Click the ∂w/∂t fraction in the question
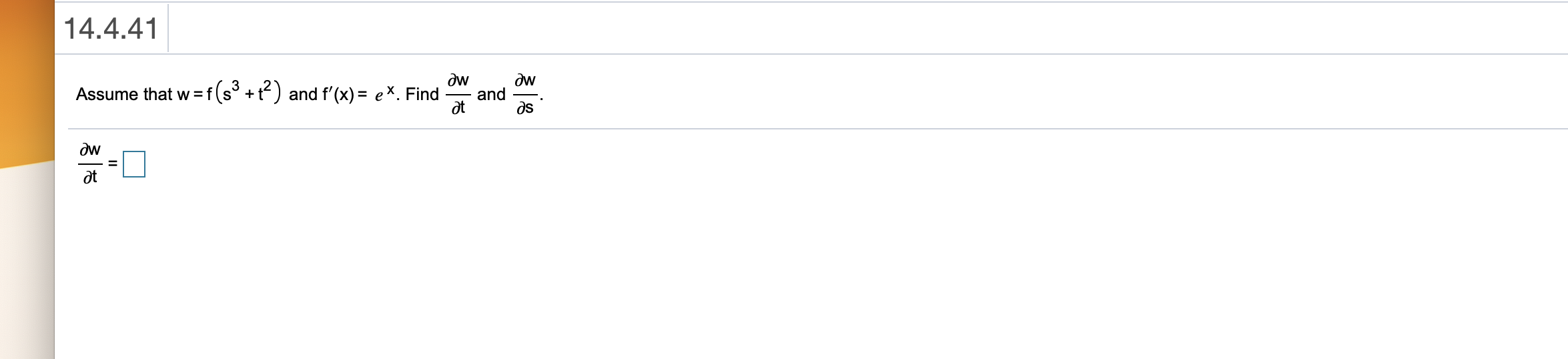This screenshot has width=1568, height=359. [x=458, y=94]
